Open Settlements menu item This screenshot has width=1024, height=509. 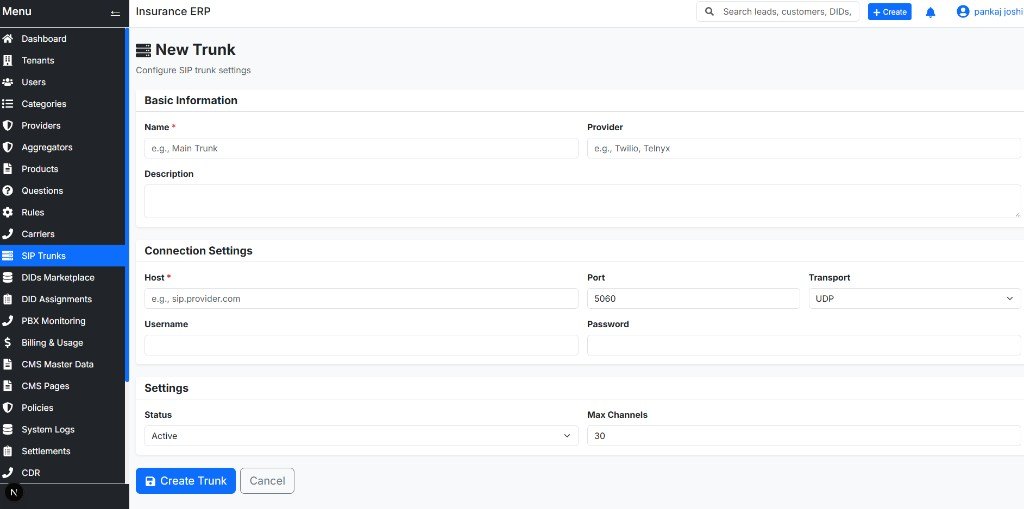point(63,451)
